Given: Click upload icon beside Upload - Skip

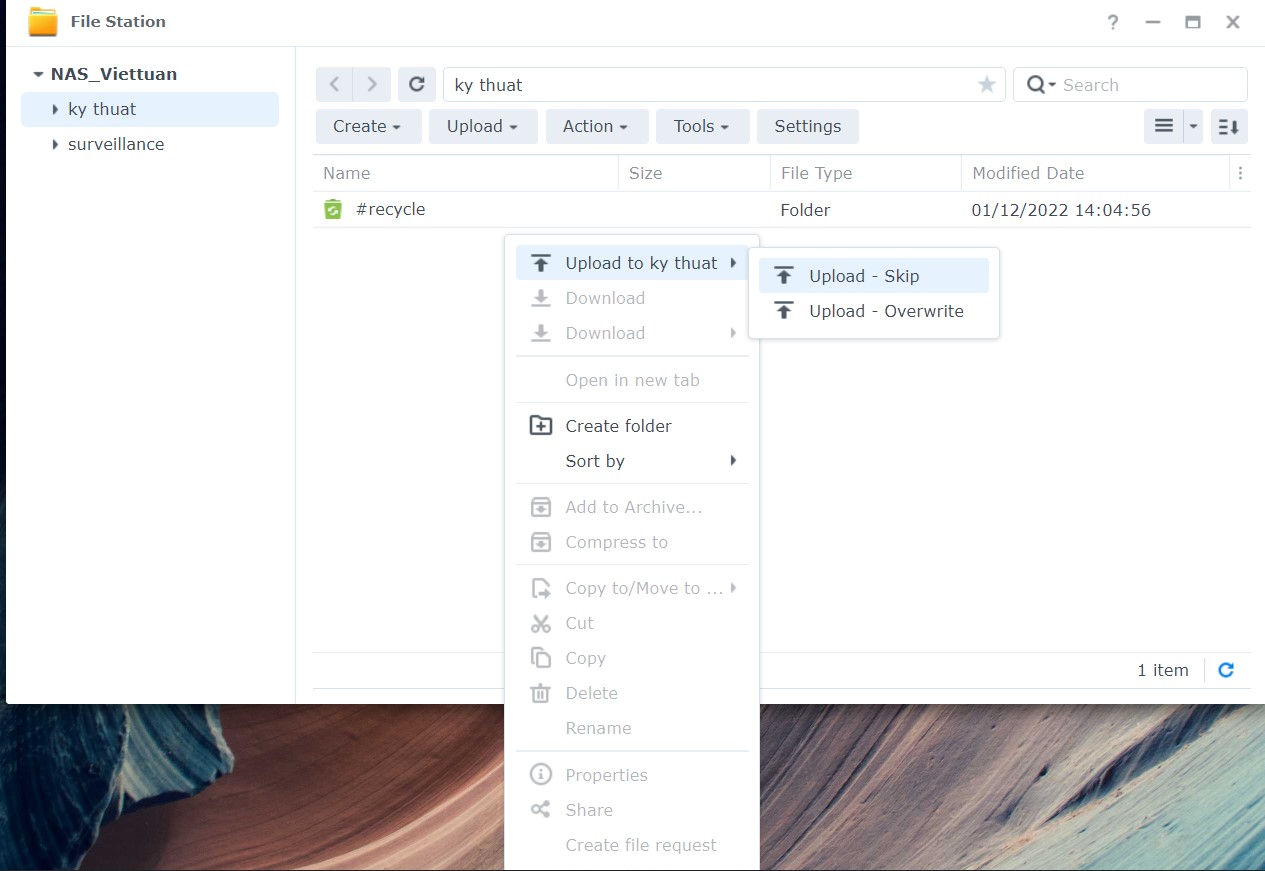Looking at the screenshot, I should [x=785, y=276].
